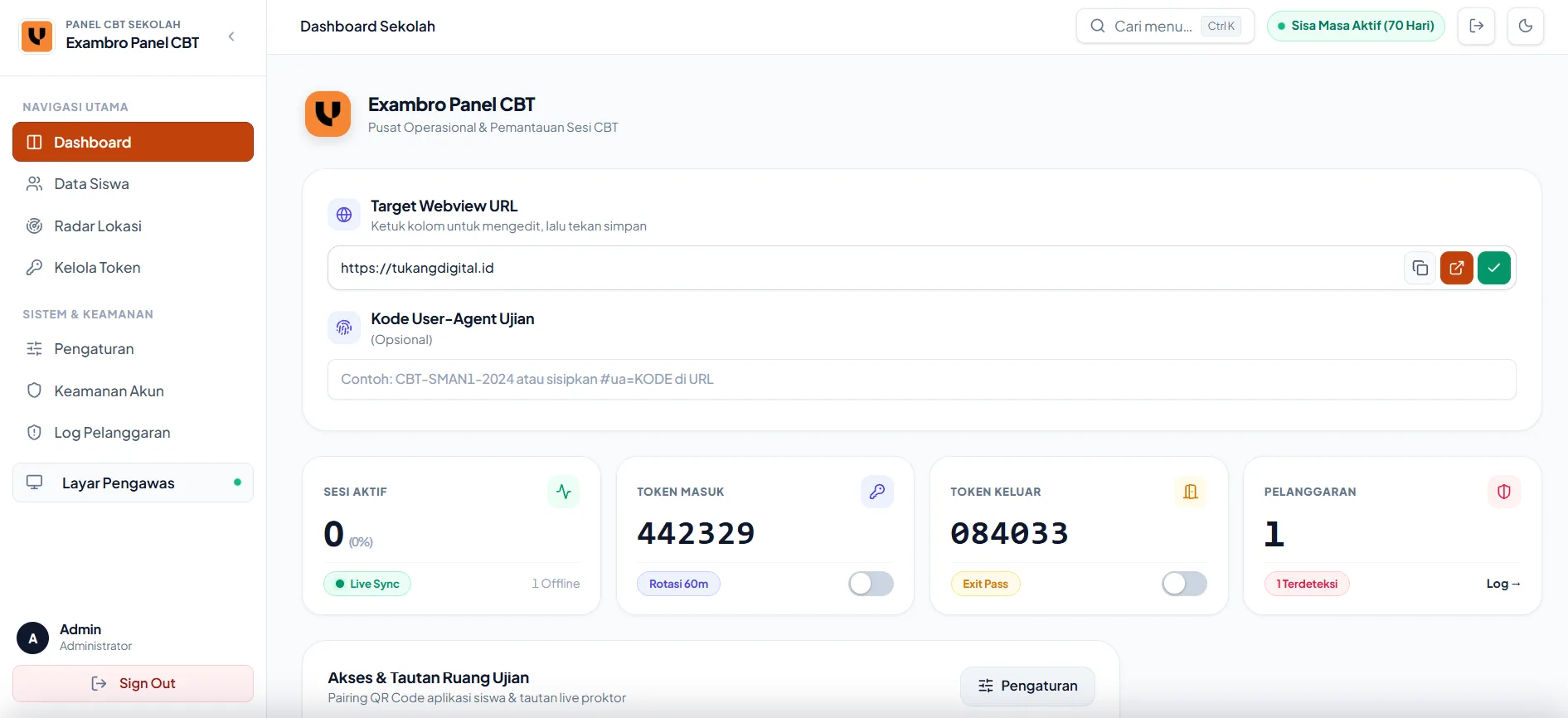
Task: Click the key icon on Token Masuk card
Action: click(x=877, y=492)
